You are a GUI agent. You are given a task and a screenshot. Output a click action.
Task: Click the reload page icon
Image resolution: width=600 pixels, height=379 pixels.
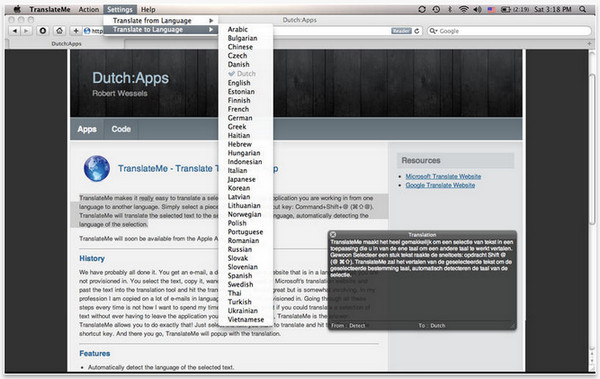pos(417,31)
